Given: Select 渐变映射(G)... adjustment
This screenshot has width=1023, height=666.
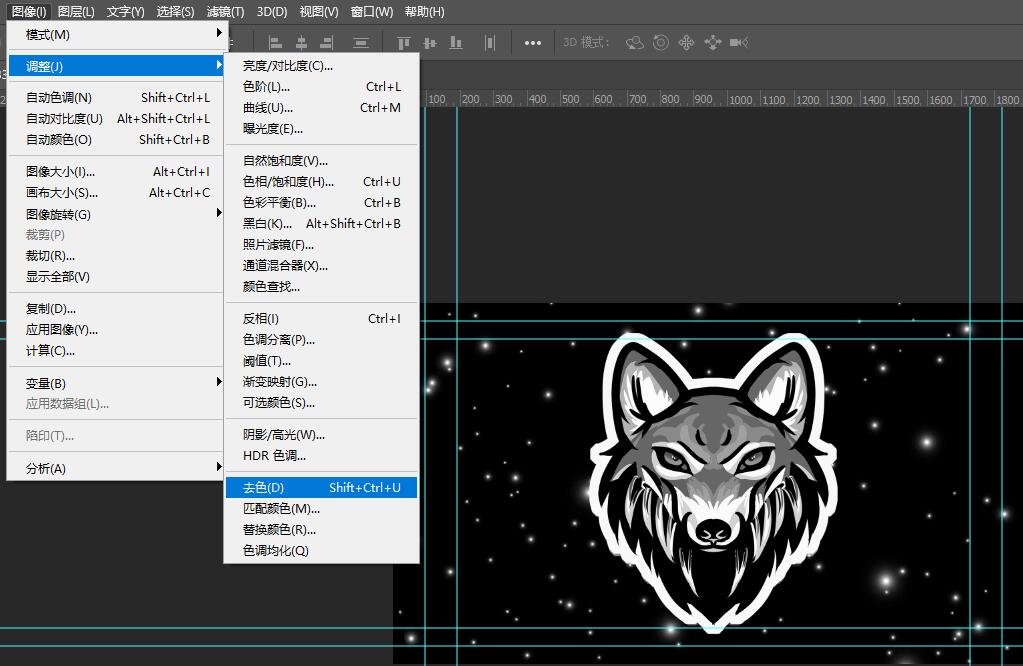Looking at the screenshot, I should click(x=322, y=382).
